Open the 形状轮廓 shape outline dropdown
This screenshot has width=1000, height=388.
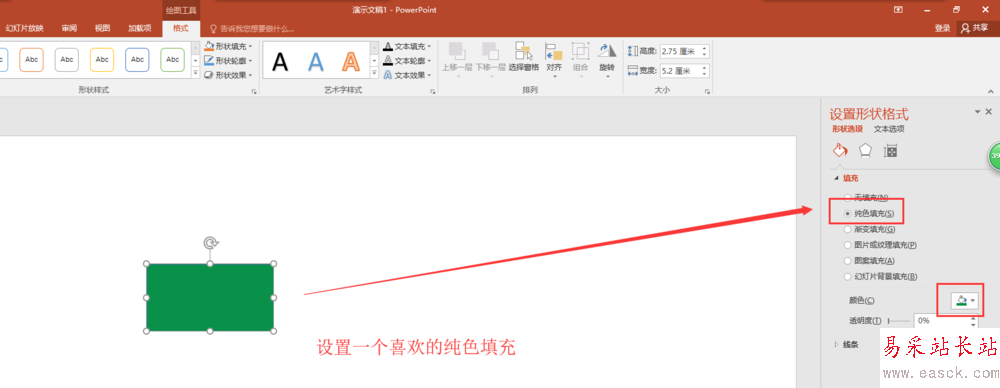pos(228,61)
